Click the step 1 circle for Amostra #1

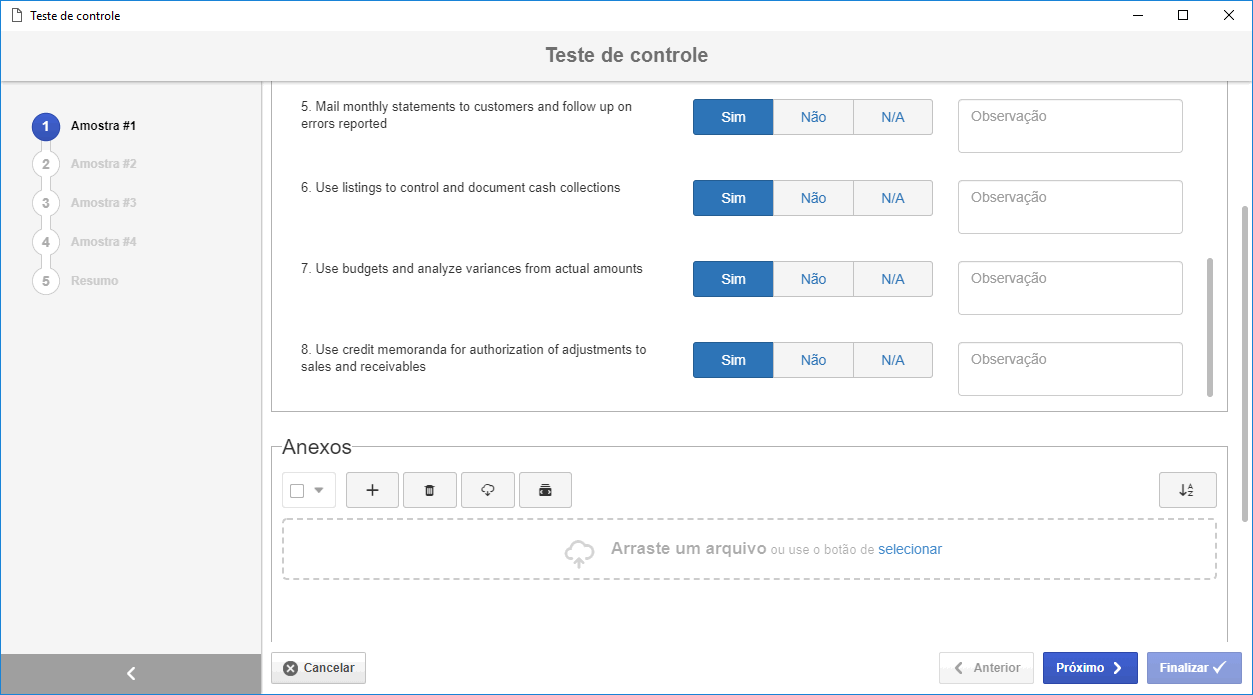tap(45, 127)
